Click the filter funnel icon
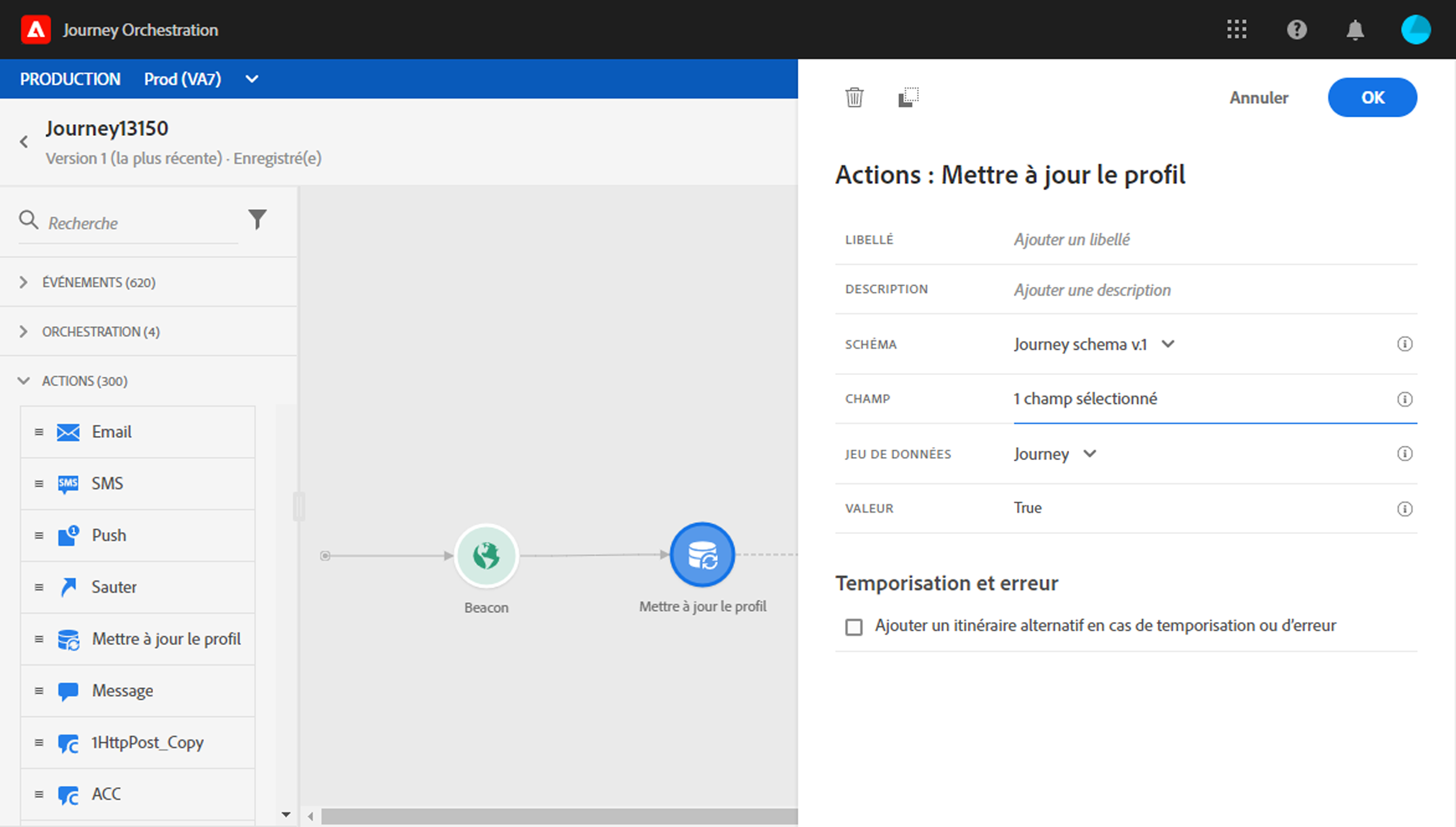 [x=257, y=219]
